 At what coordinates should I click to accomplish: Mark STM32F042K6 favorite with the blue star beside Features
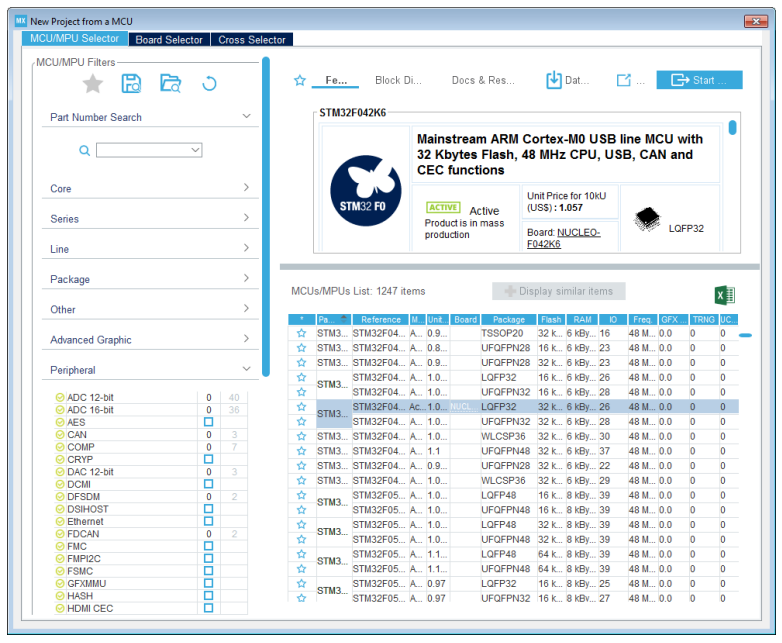300,80
